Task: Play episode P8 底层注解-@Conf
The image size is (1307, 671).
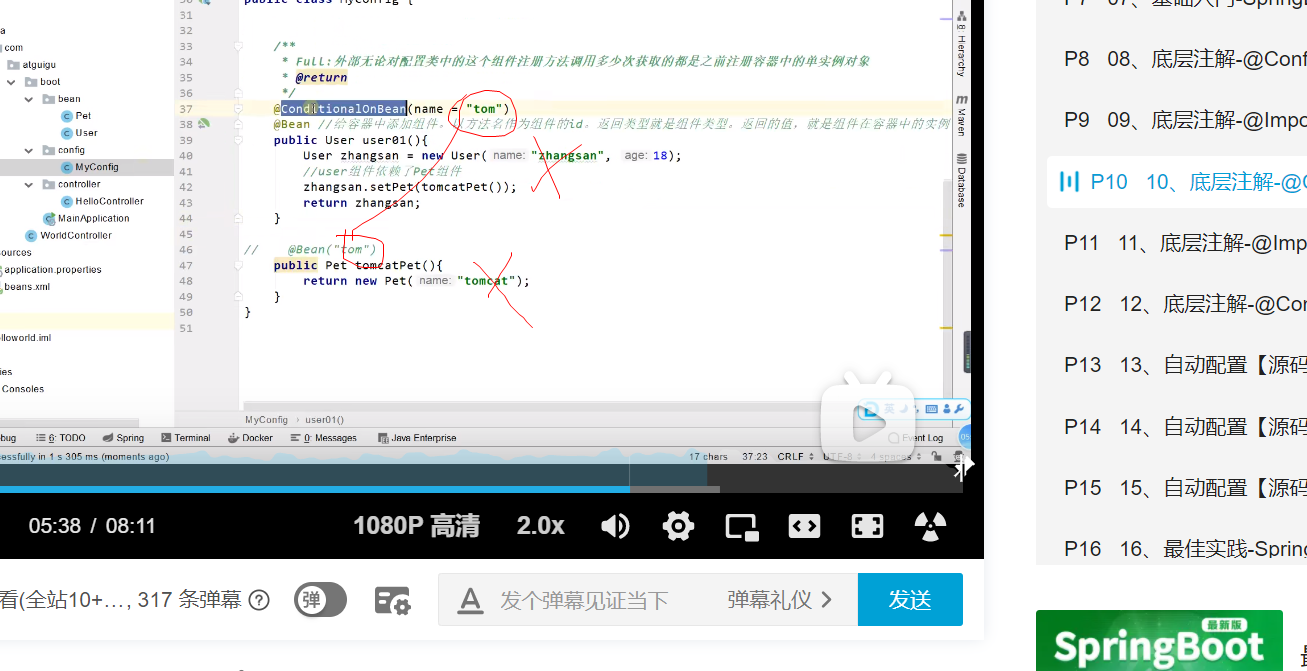Action: [1184, 59]
